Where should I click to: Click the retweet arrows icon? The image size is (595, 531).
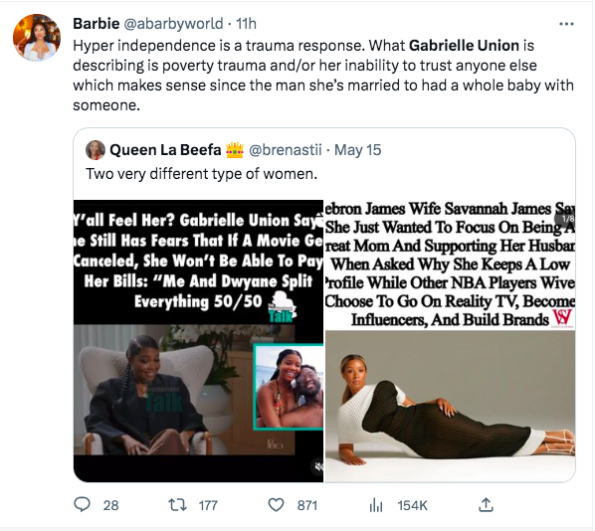click(177, 505)
